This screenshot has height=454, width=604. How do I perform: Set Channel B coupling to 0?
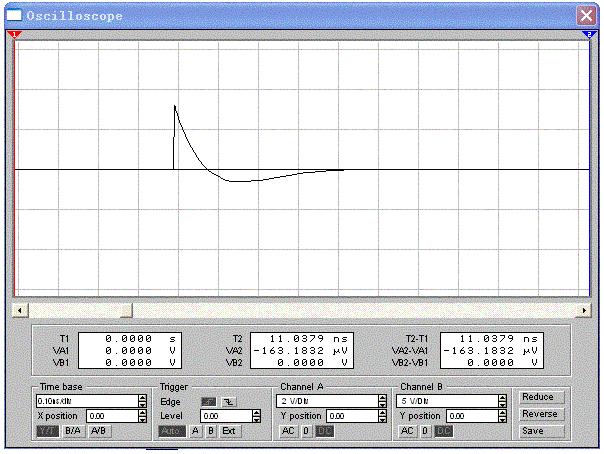coord(425,431)
